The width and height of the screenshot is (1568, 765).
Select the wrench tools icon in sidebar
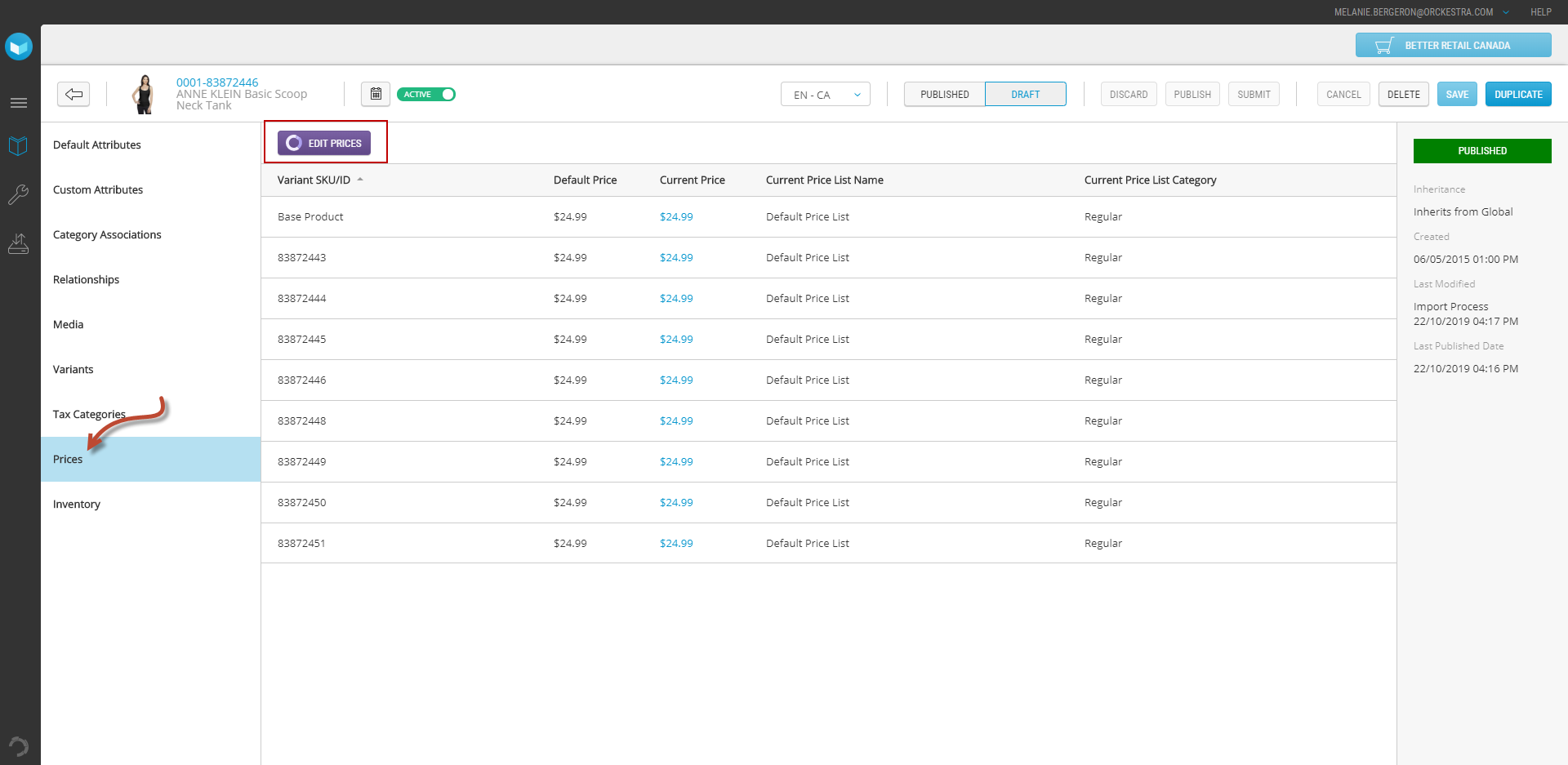pyautogui.click(x=18, y=194)
